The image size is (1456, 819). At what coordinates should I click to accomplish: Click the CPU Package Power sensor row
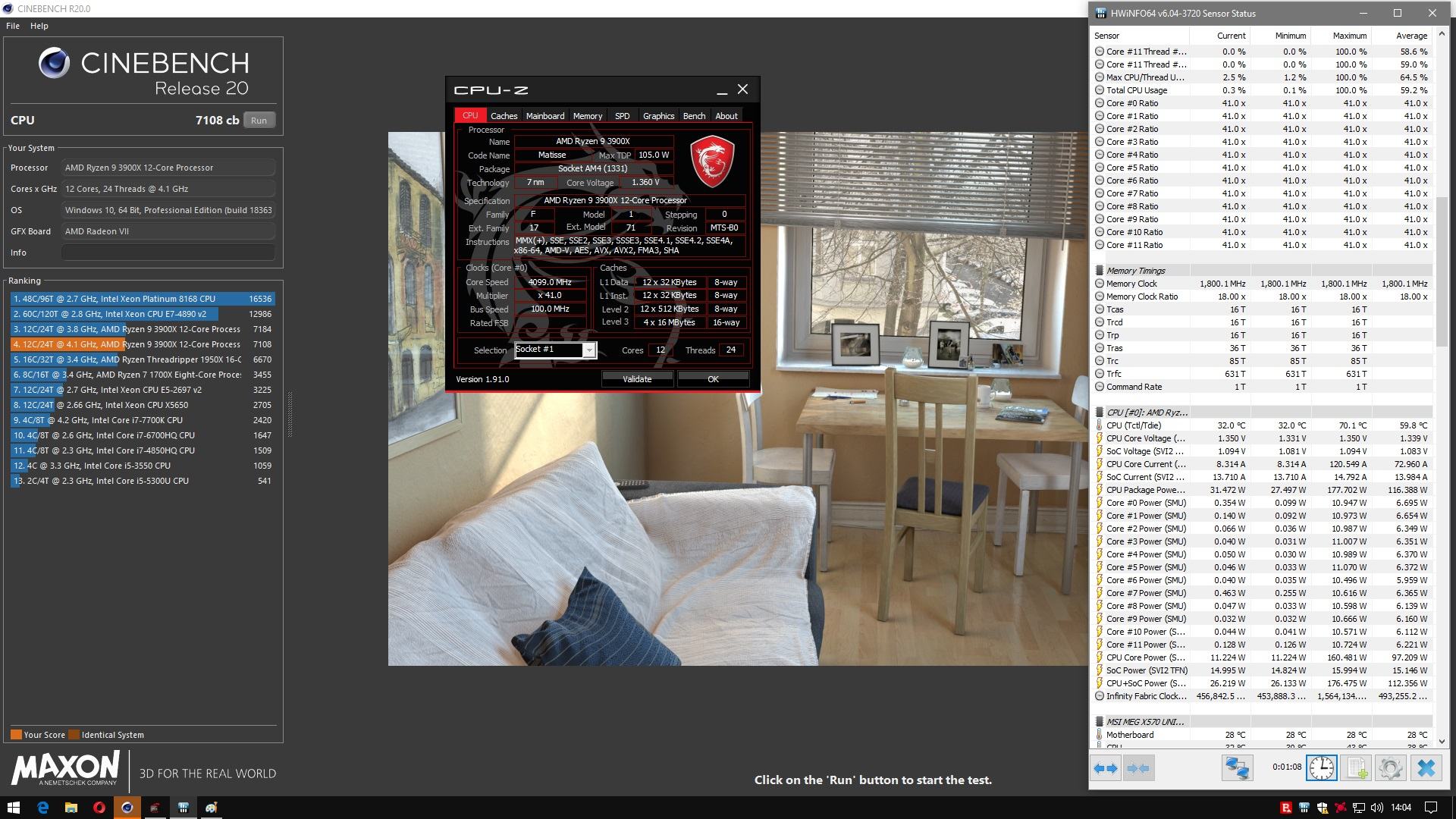[x=1262, y=490]
